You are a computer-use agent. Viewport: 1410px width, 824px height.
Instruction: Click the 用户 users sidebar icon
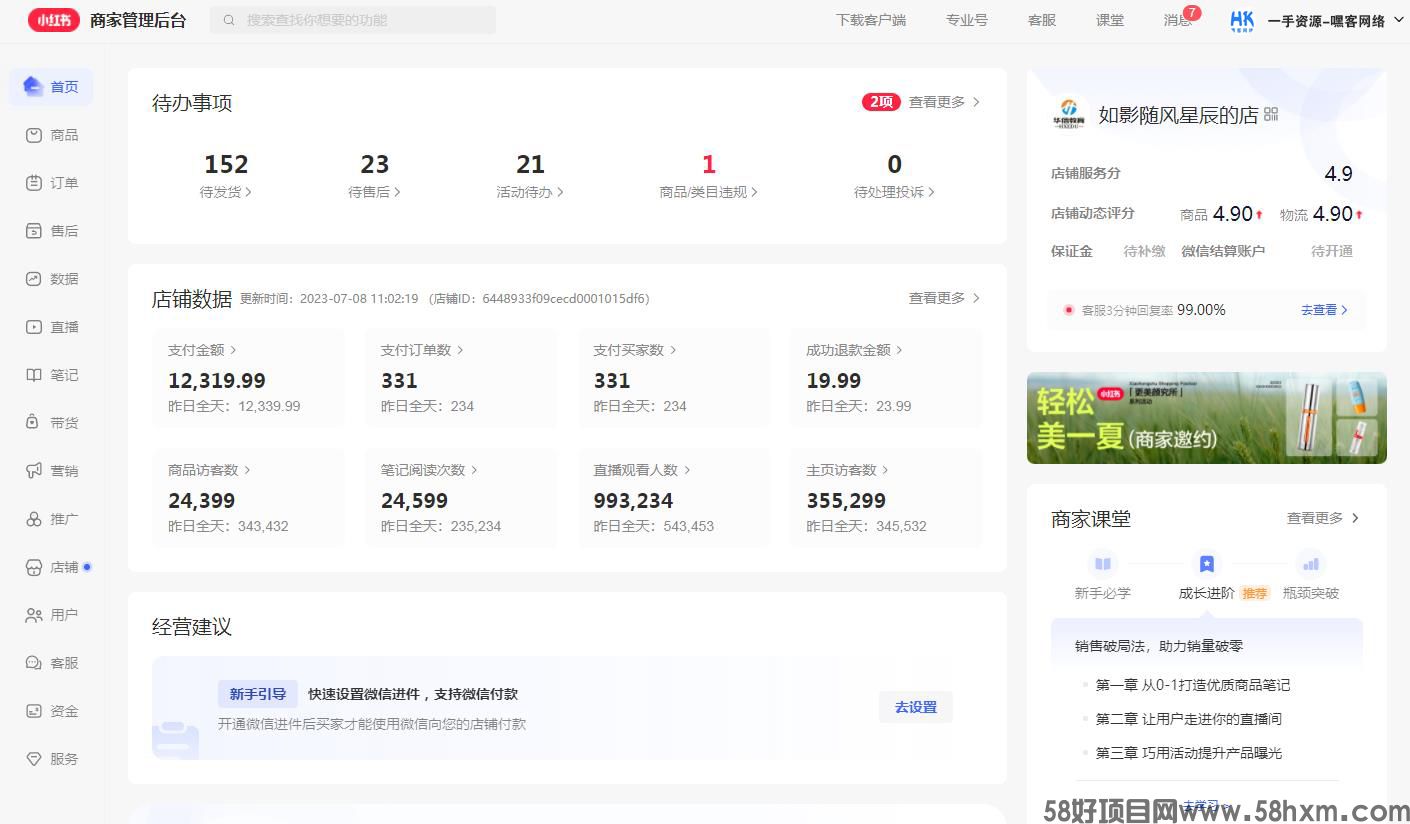[33, 614]
